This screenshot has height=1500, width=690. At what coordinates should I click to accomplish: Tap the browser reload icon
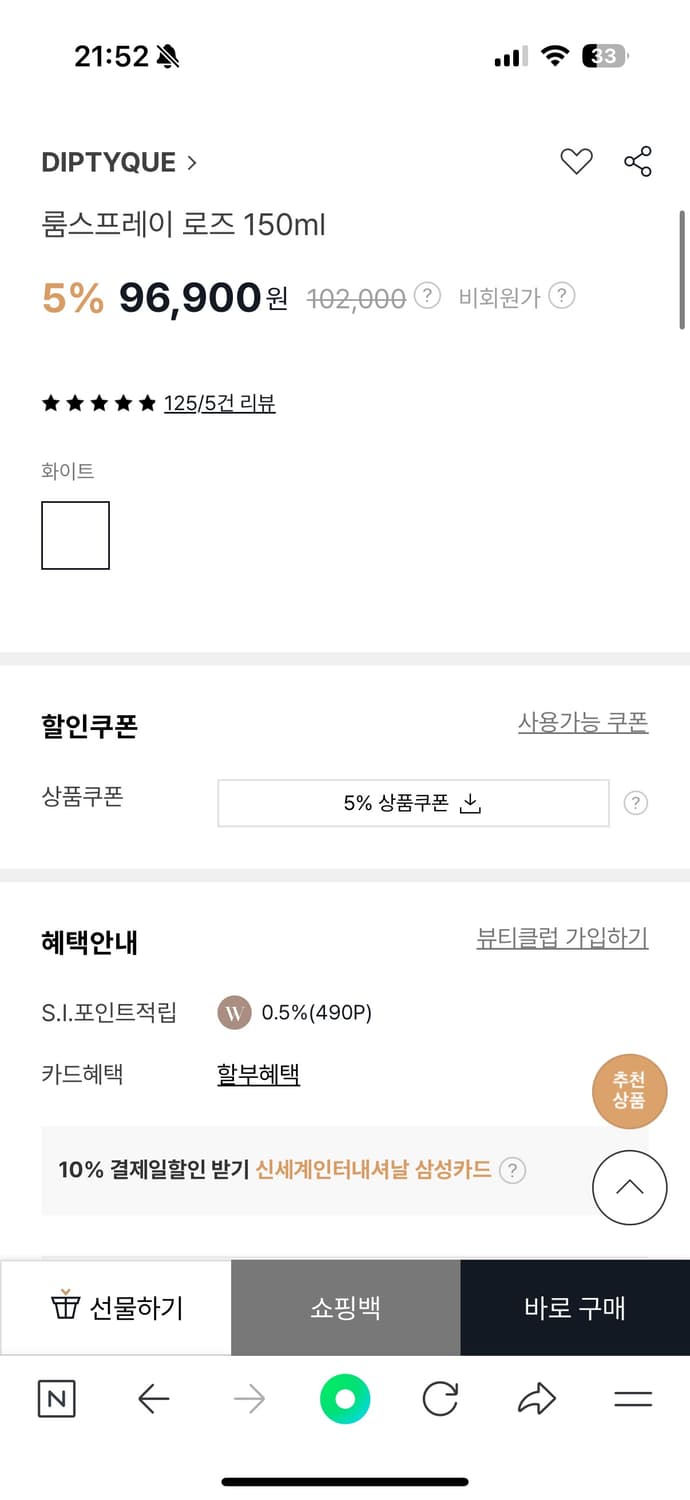[x=440, y=1399]
